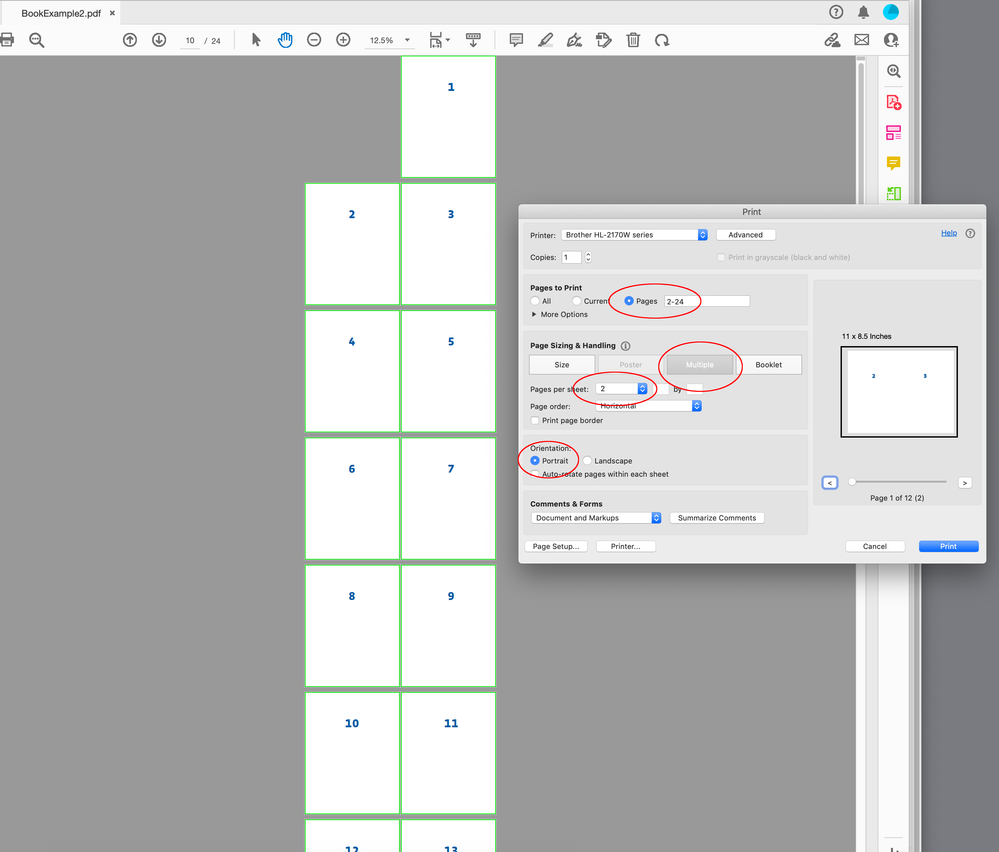This screenshot has height=852, width=999.
Task: Open the Share Link tool
Action: (x=833, y=39)
